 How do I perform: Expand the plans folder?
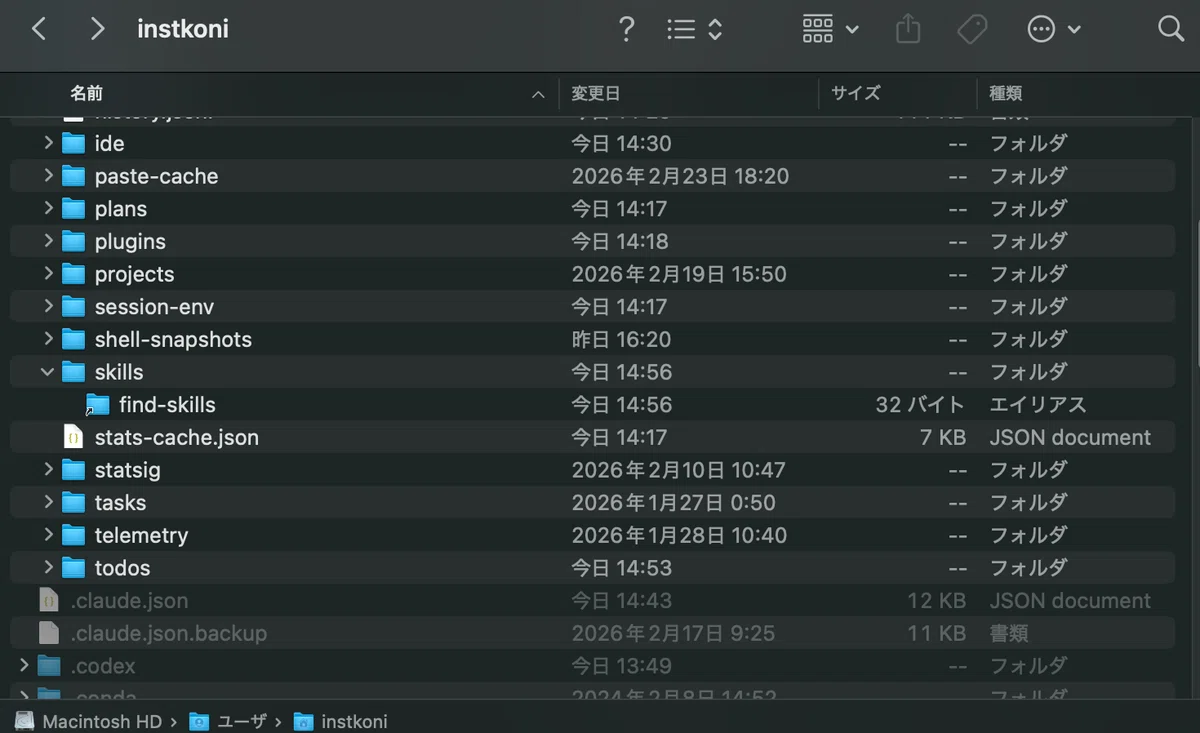point(48,208)
